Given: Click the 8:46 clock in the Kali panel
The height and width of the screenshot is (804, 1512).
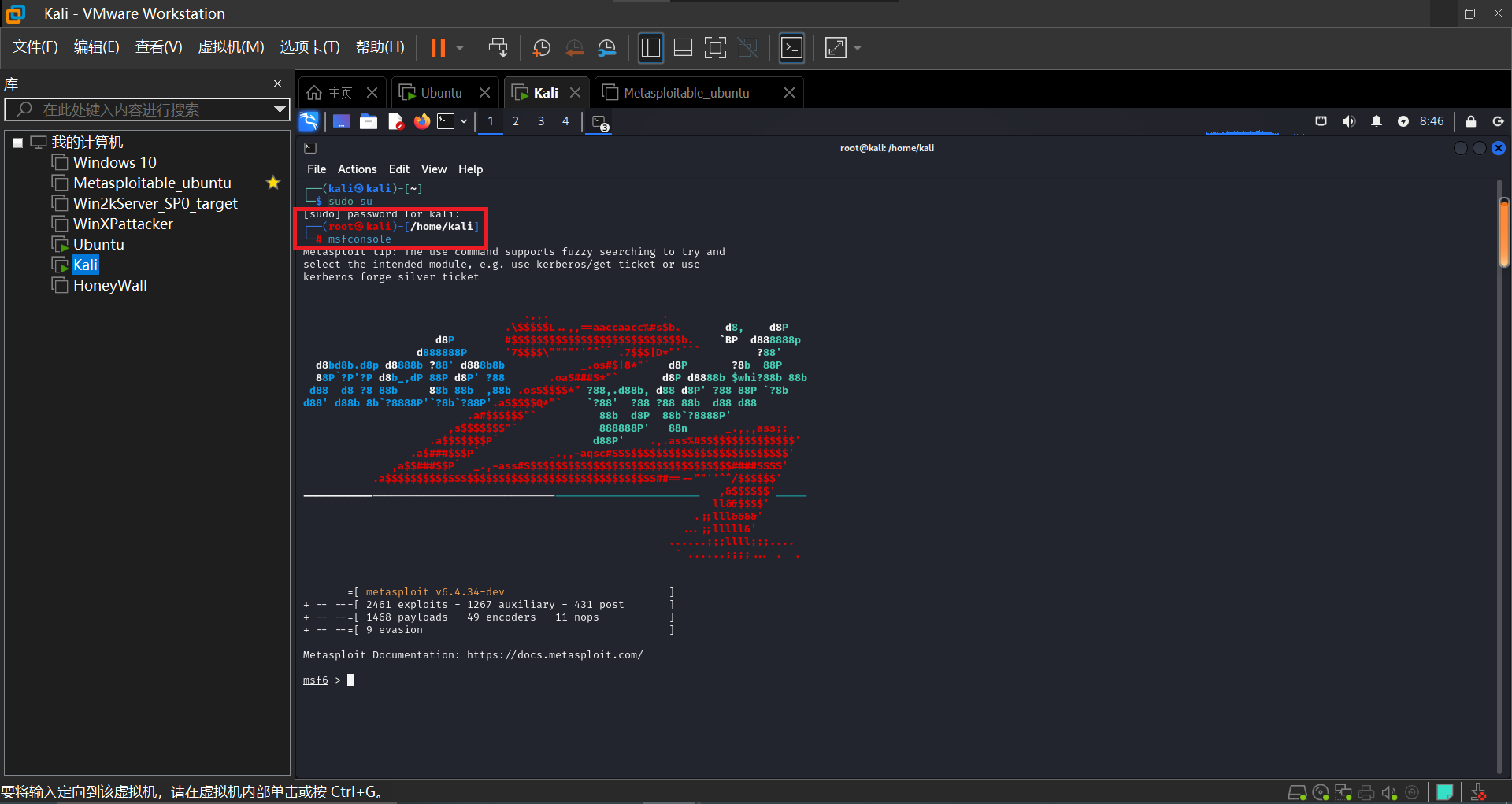Looking at the screenshot, I should 1432,121.
